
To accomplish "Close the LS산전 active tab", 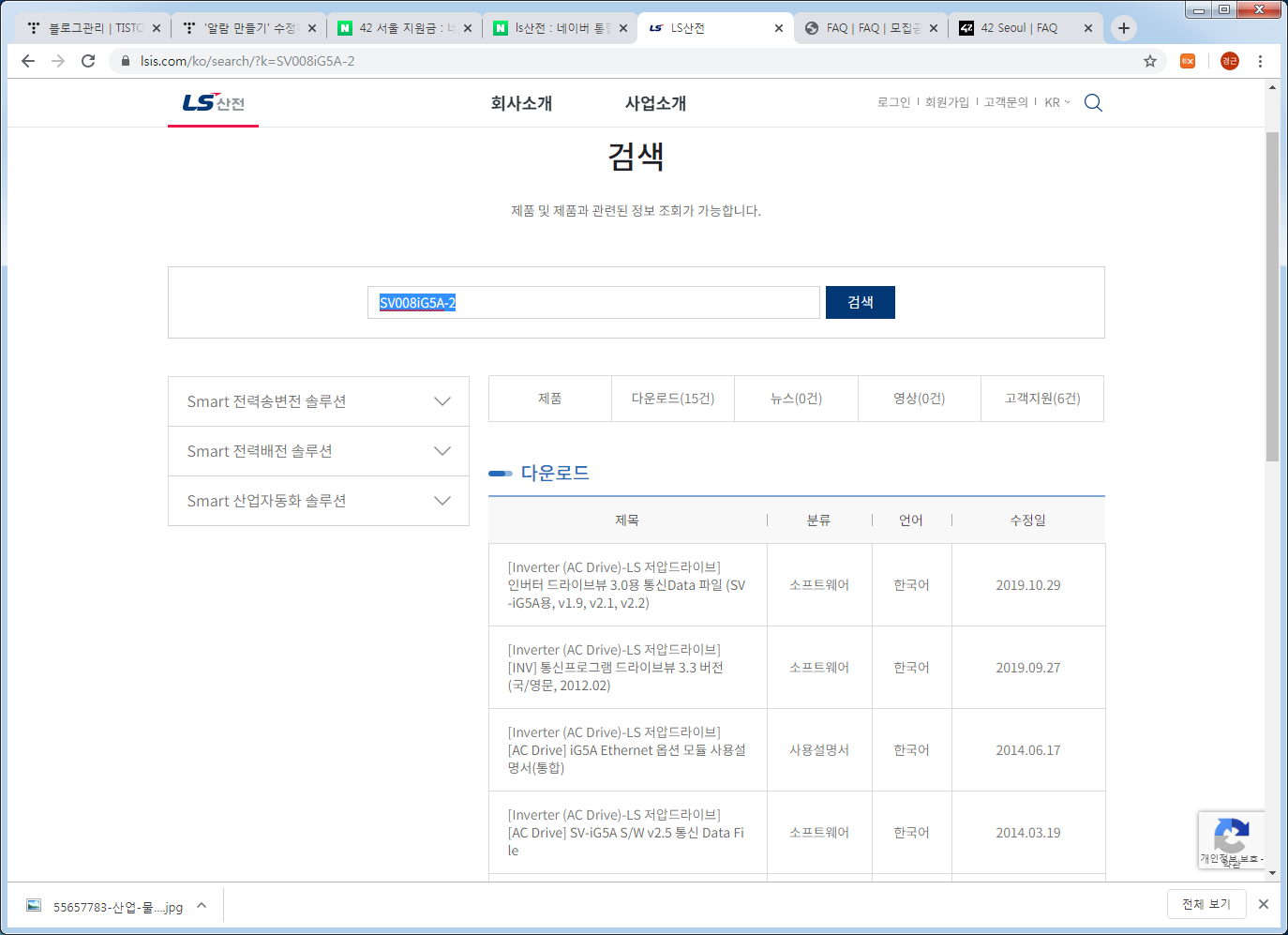I will (779, 28).
